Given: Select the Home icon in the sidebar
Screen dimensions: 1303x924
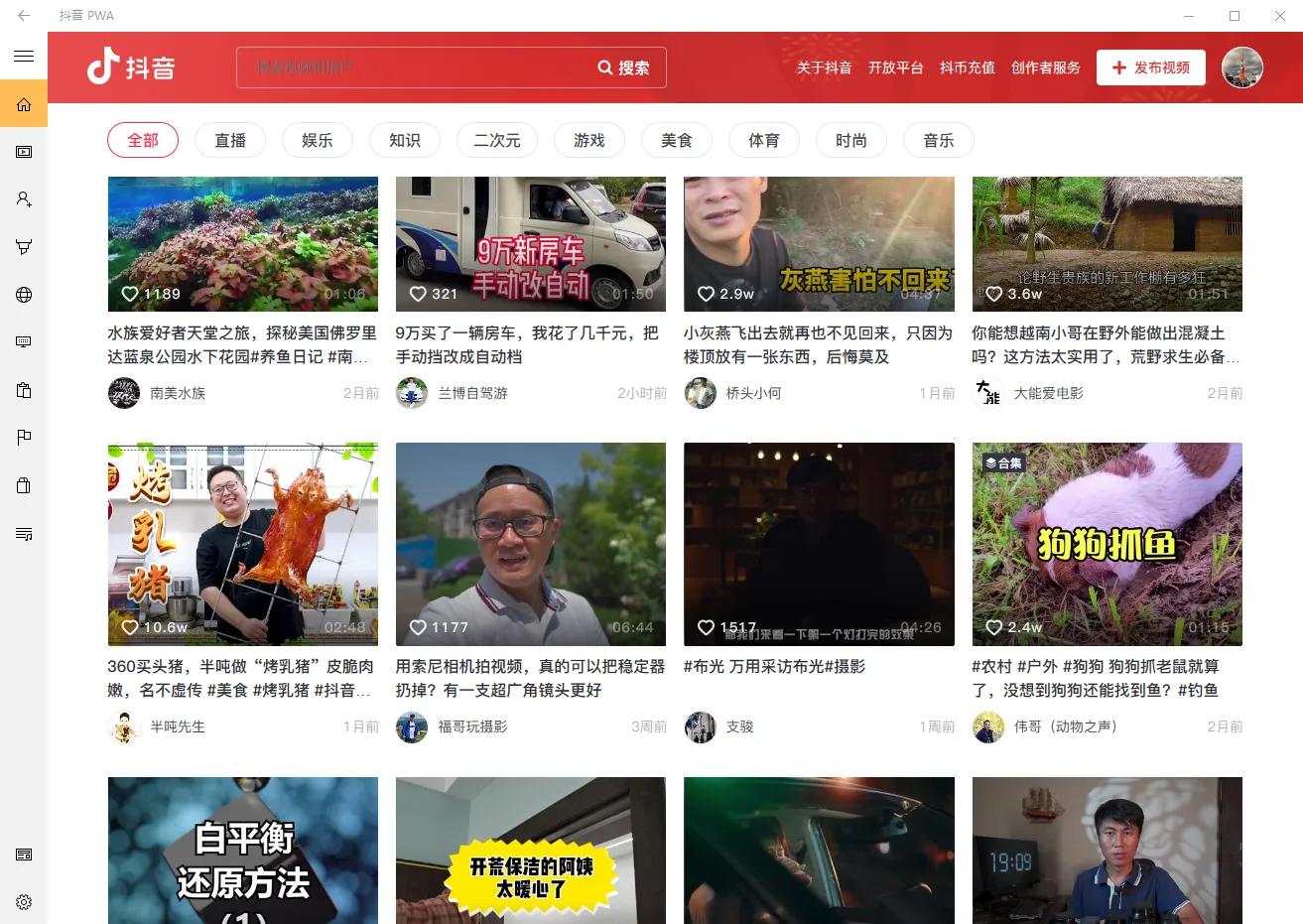Looking at the screenshot, I should click(x=23, y=103).
